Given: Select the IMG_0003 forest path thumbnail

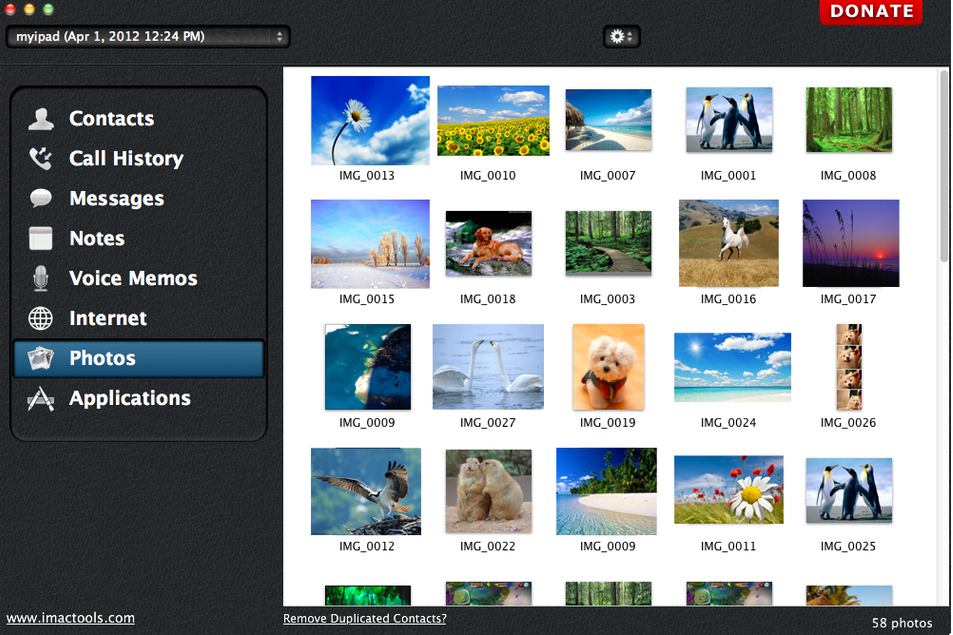Looking at the screenshot, I should tap(608, 243).
